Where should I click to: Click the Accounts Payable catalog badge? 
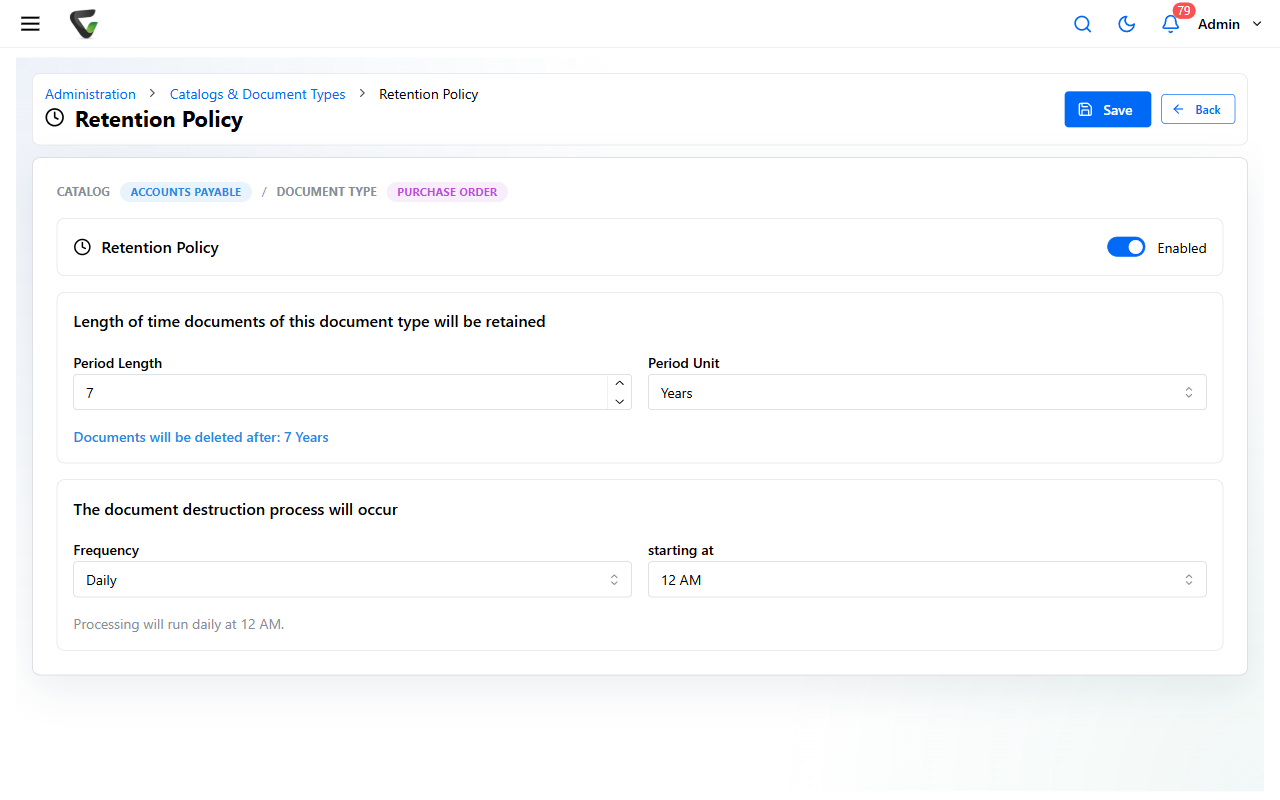[186, 192]
